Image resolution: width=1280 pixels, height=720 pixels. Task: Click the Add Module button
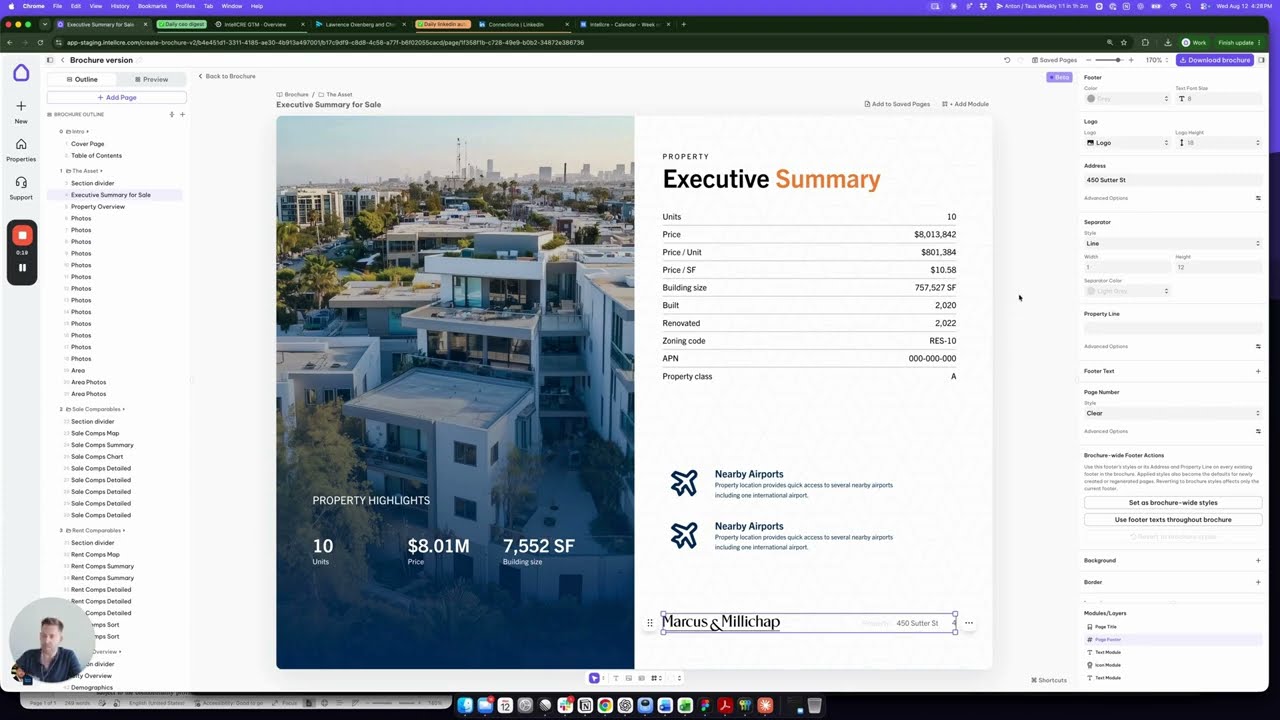click(965, 104)
